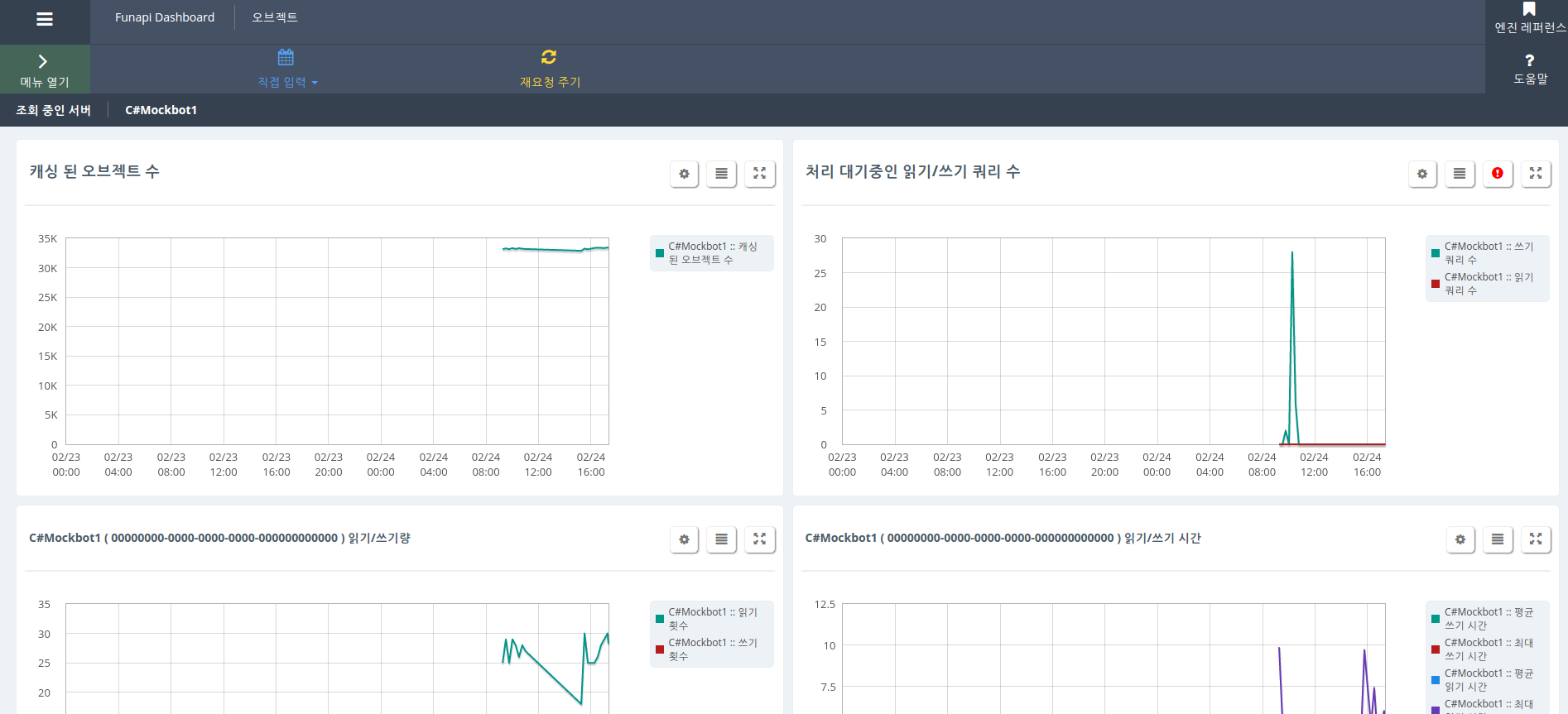Select the 오브젝트 breadcrumb item
Screen dimensions: 1568x714
pyautogui.click(x=275, y=17)
